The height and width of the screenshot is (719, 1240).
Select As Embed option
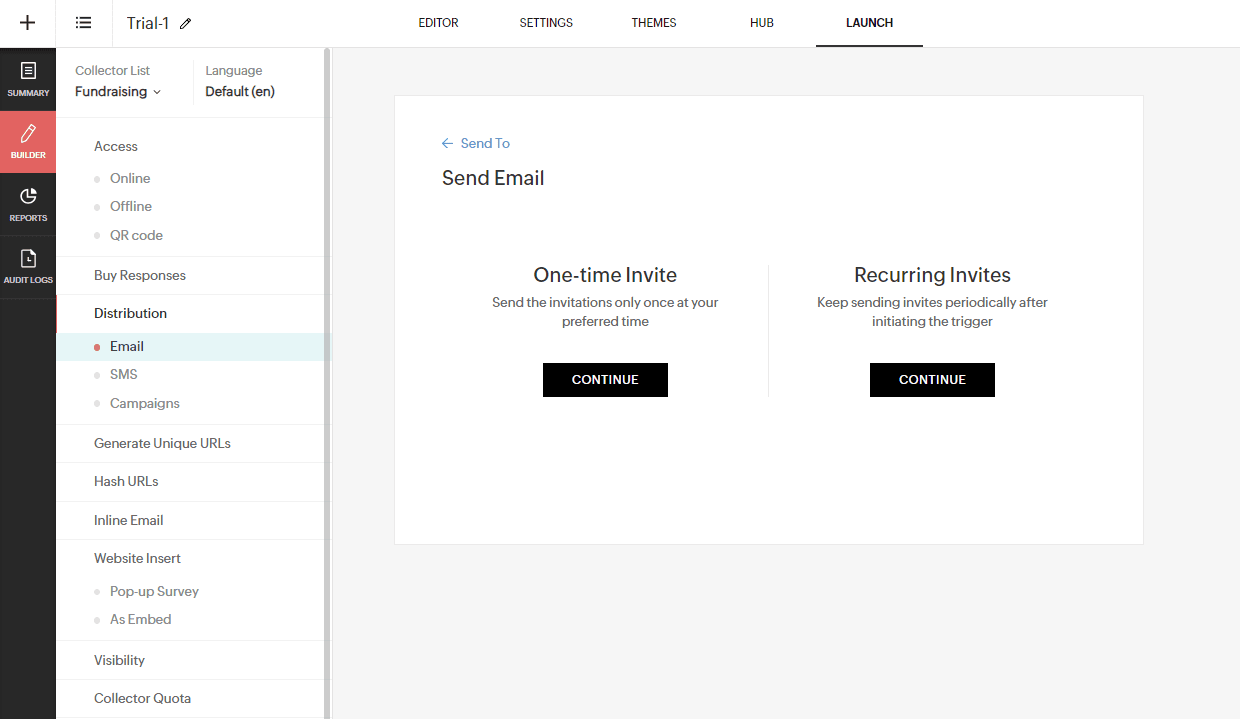tap(140, 619)
